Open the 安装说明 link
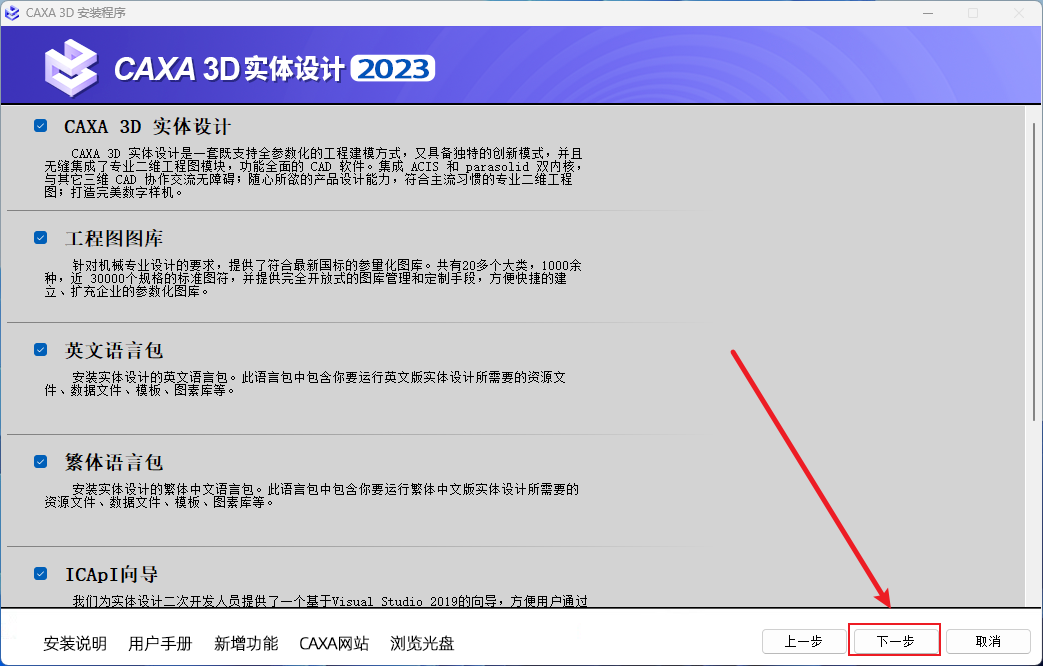Image resolution: width=1043 pixels, height=666 pixels. [75, 643]
